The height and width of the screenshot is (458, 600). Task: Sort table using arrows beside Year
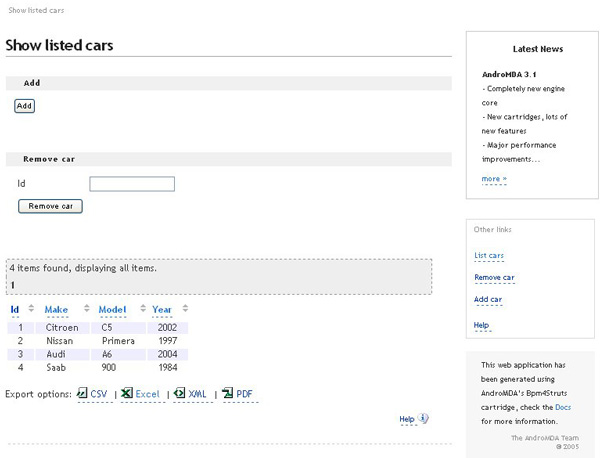point(185,308)
